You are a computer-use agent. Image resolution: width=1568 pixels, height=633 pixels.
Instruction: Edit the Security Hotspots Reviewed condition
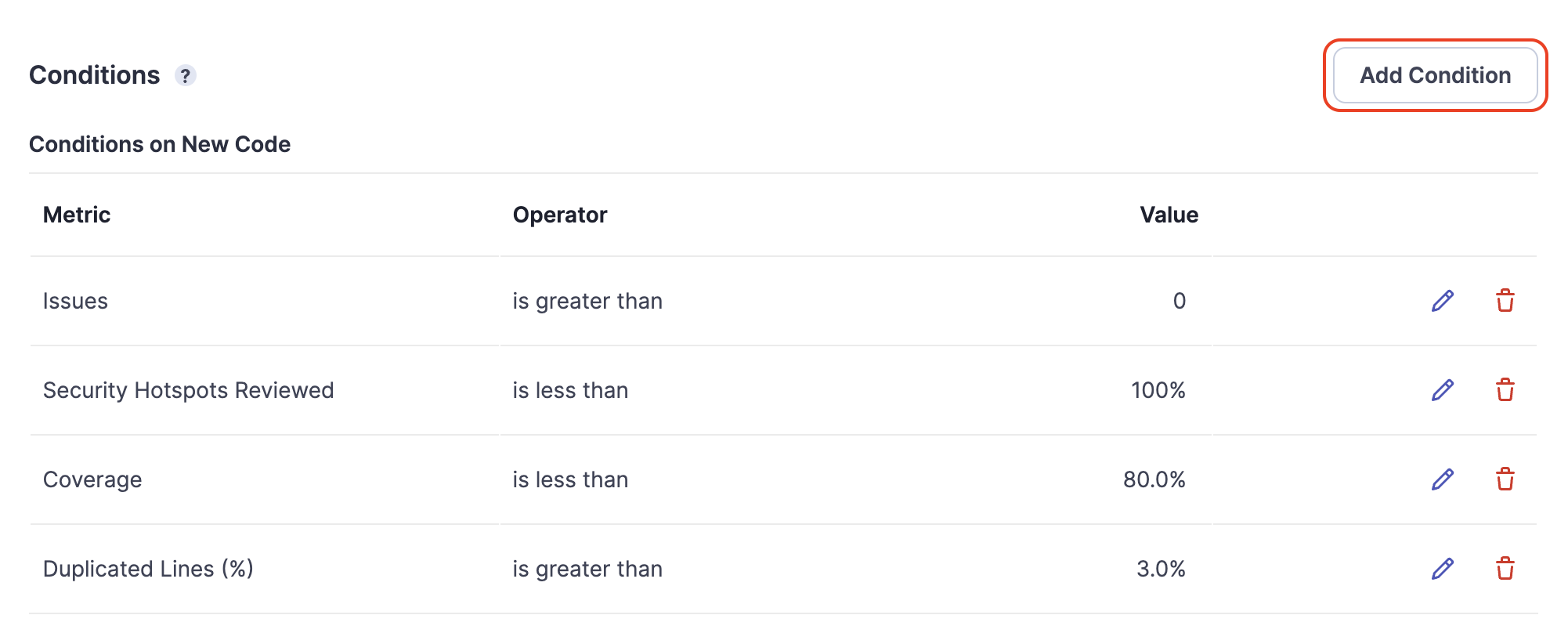click(1442, 390)
